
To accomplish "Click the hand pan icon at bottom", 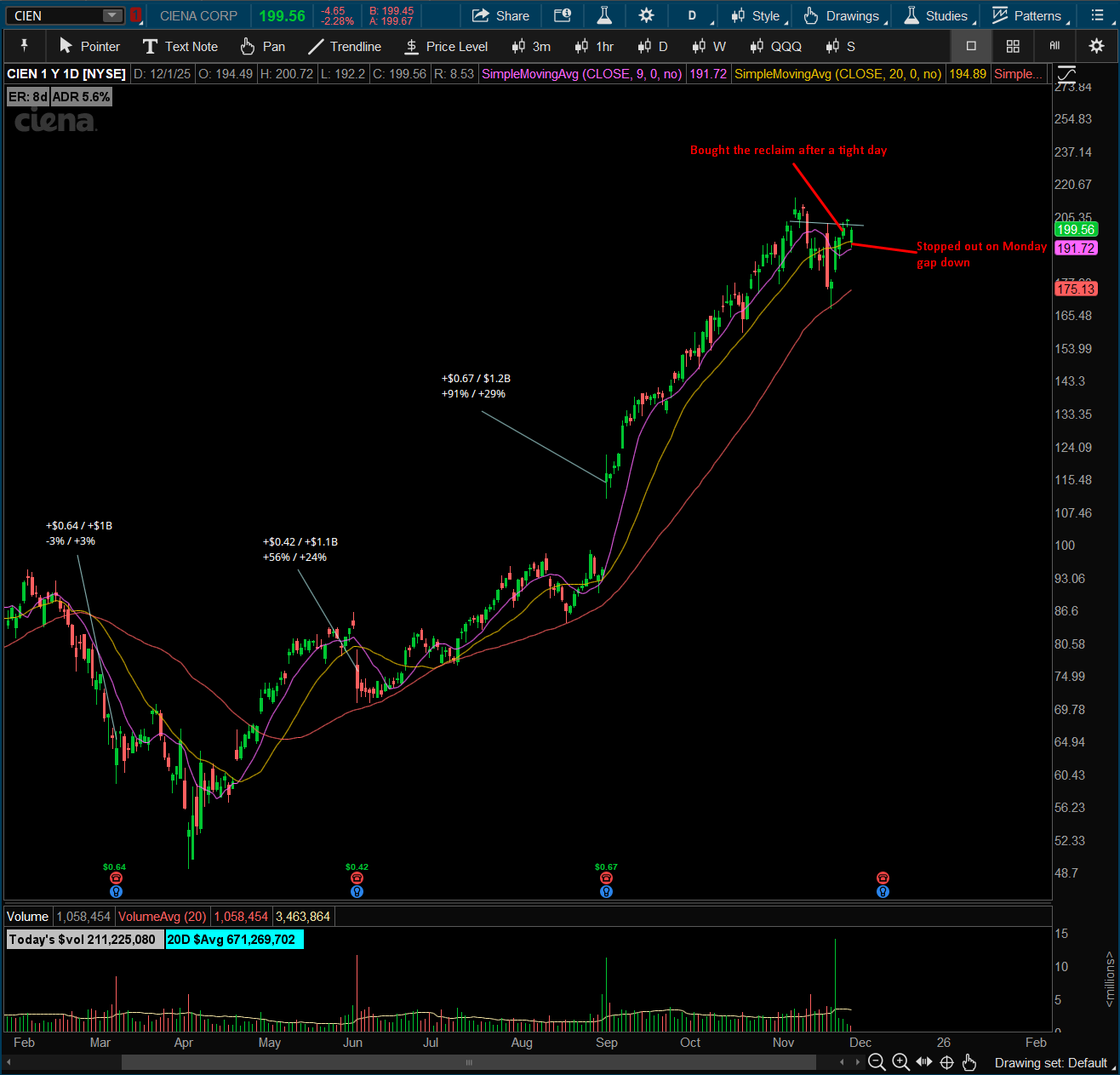I will click(969, 1062).
